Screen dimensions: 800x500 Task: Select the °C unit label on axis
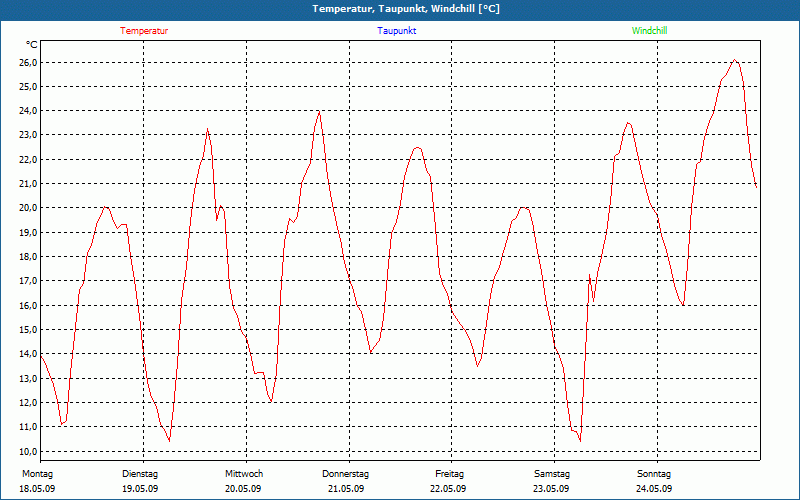[x=32, y=45]
